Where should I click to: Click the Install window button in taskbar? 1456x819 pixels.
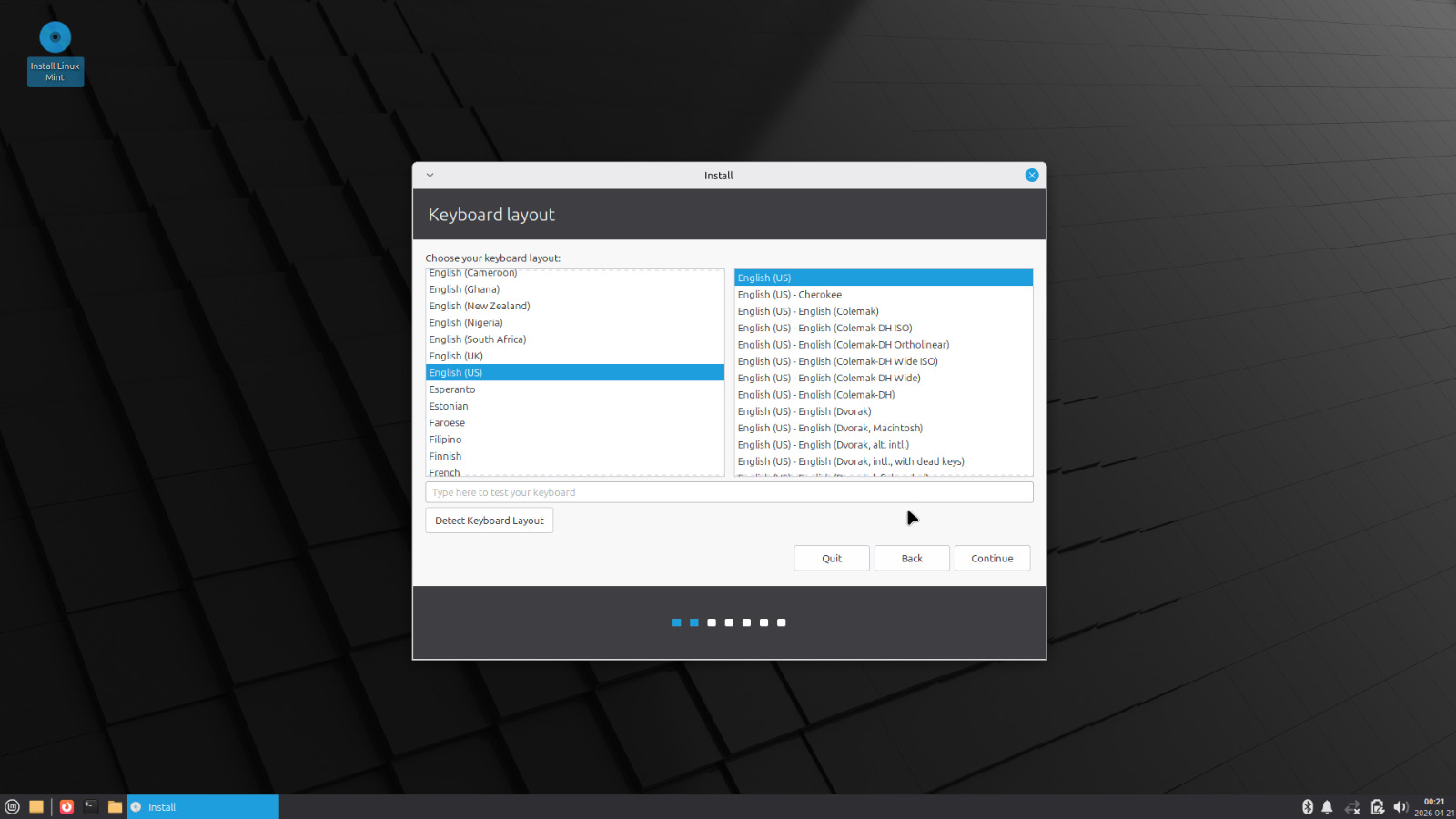(x=203, y=806)
